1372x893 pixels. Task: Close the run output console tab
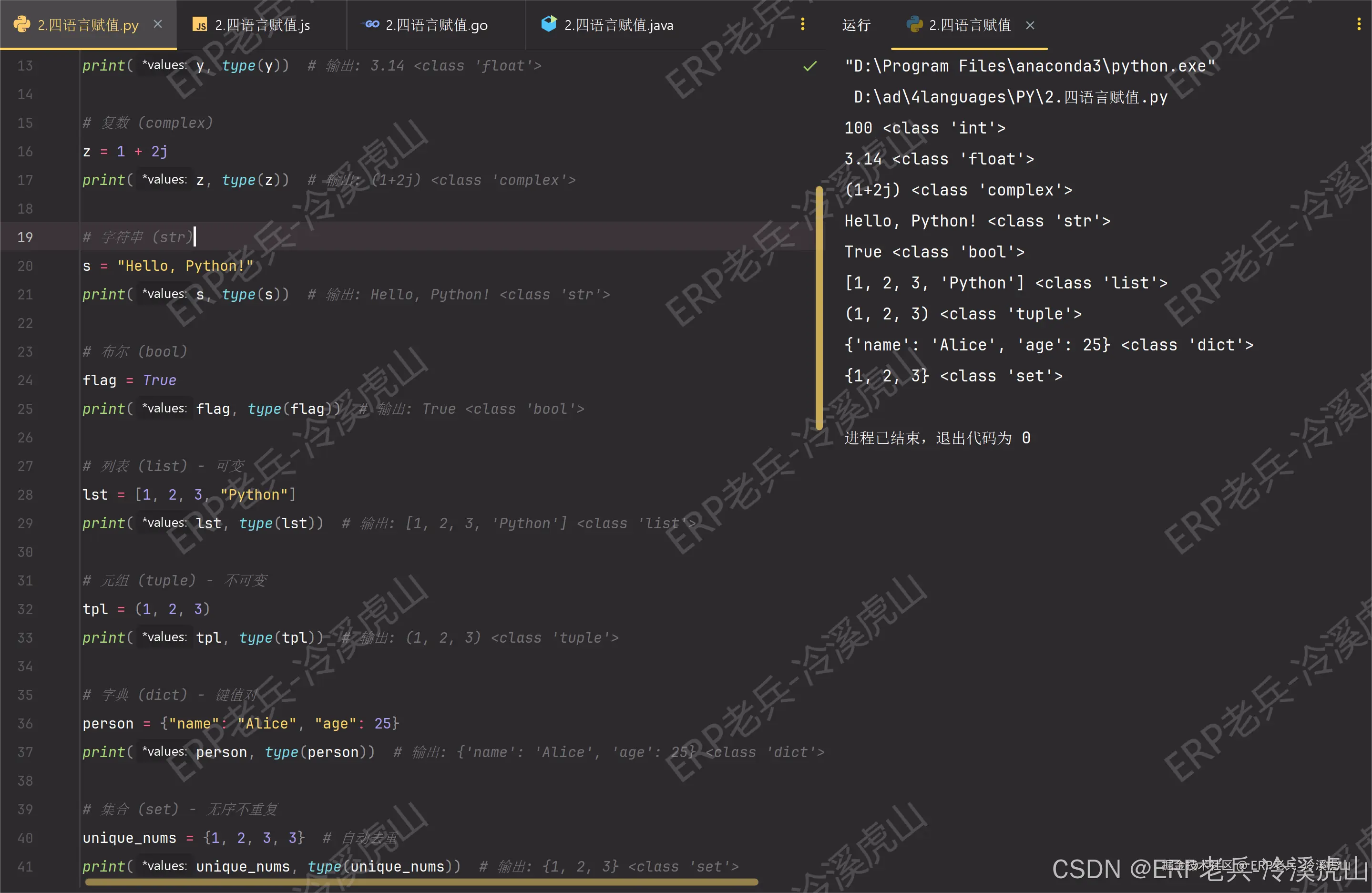coord(1030,25)
